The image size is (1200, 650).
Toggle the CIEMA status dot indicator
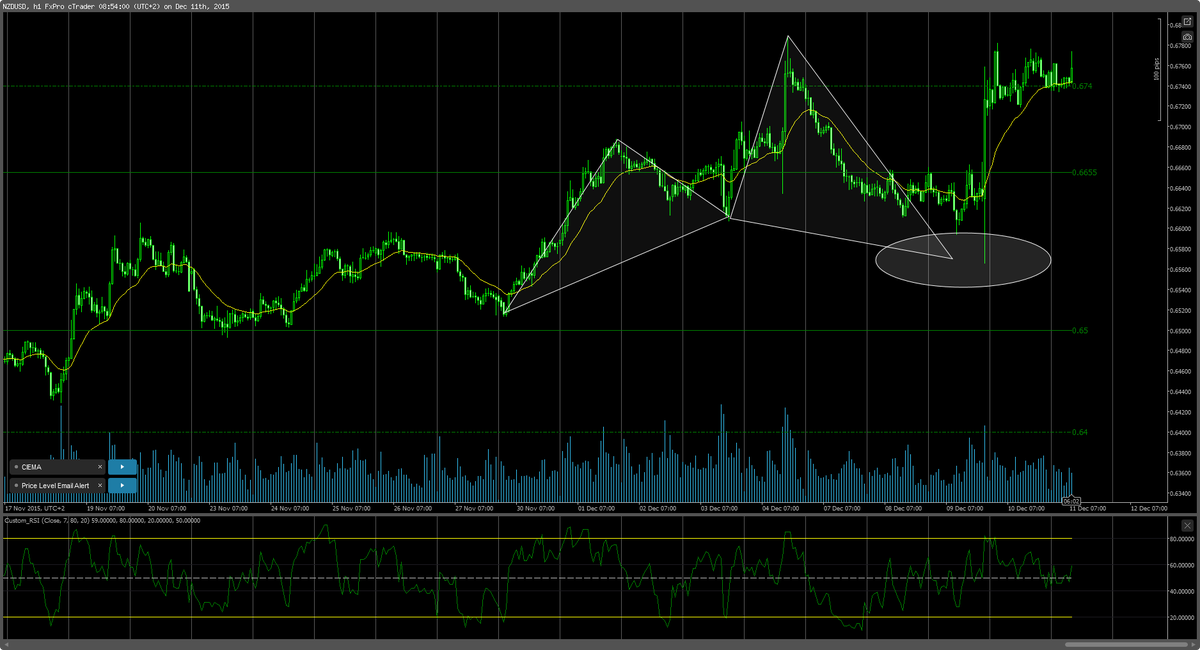click(16, 467)
